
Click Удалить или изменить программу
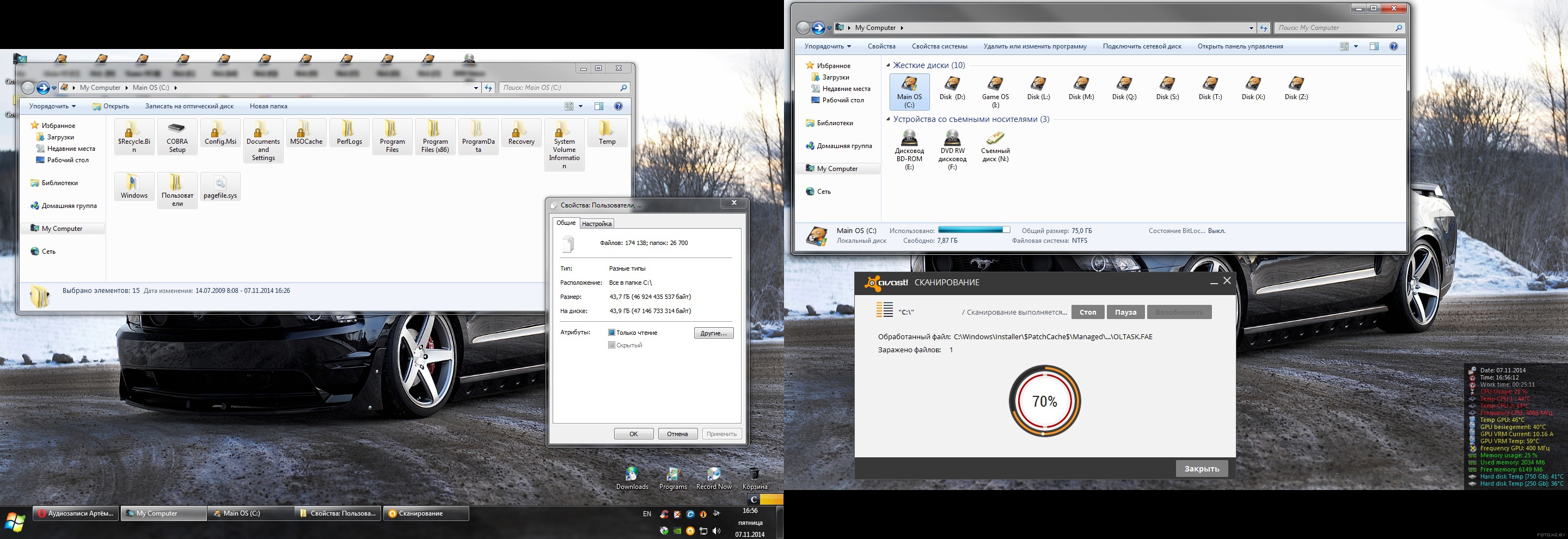point(1035,46)
